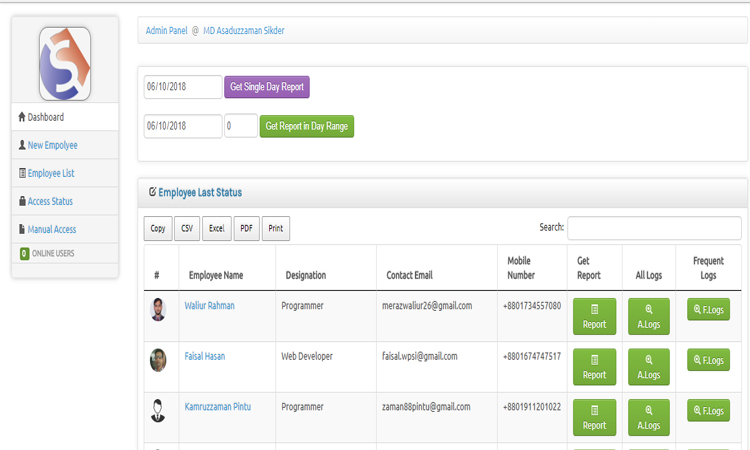750x450 pixels.
Task: Open Access Status with lock icon
Action: click(x=50, y=201)
